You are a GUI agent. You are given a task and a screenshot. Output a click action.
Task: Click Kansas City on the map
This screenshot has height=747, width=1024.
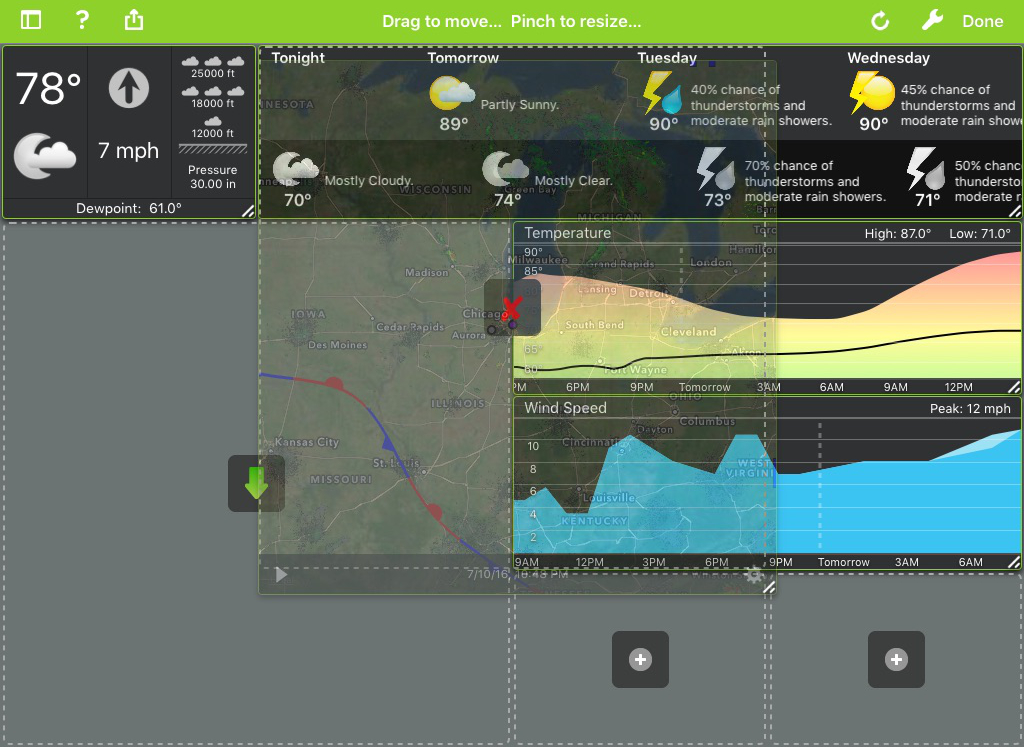tap(307, 442)
